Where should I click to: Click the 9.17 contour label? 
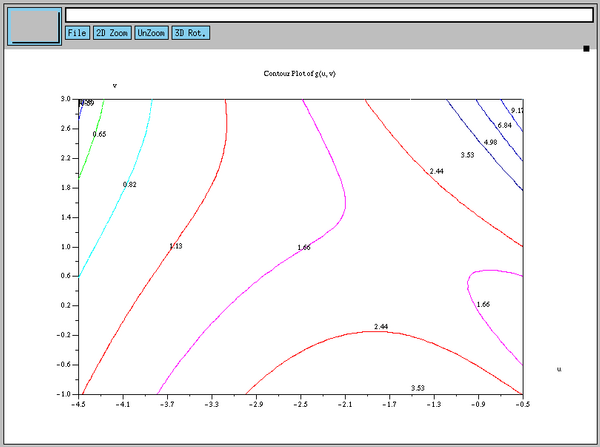click(x=516, y=110)
